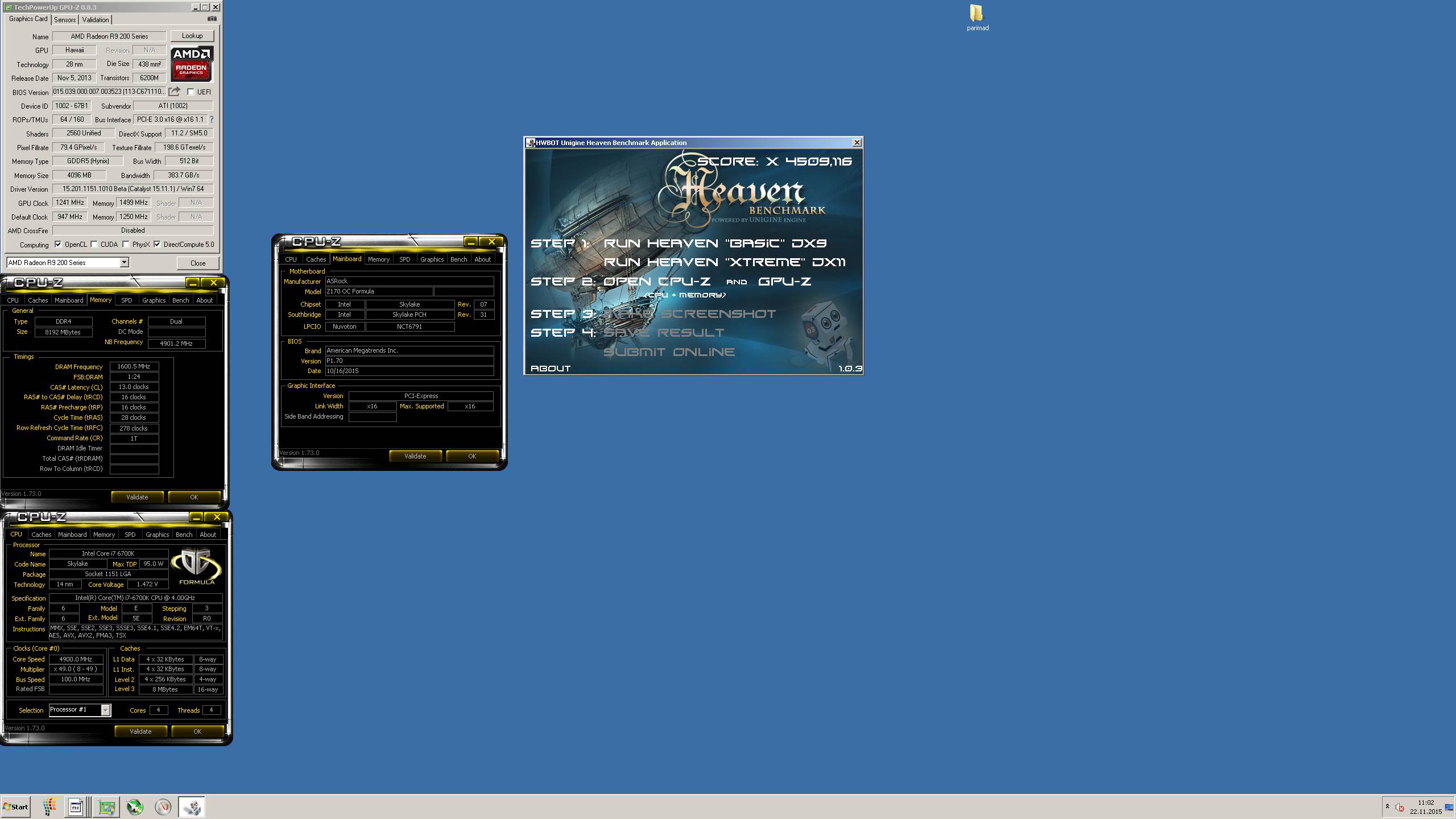The image size is (1456, 819).
Task: Click the GPU Clock 1241 MHz value
Action: pyautogui.click(x=70, y=202)
